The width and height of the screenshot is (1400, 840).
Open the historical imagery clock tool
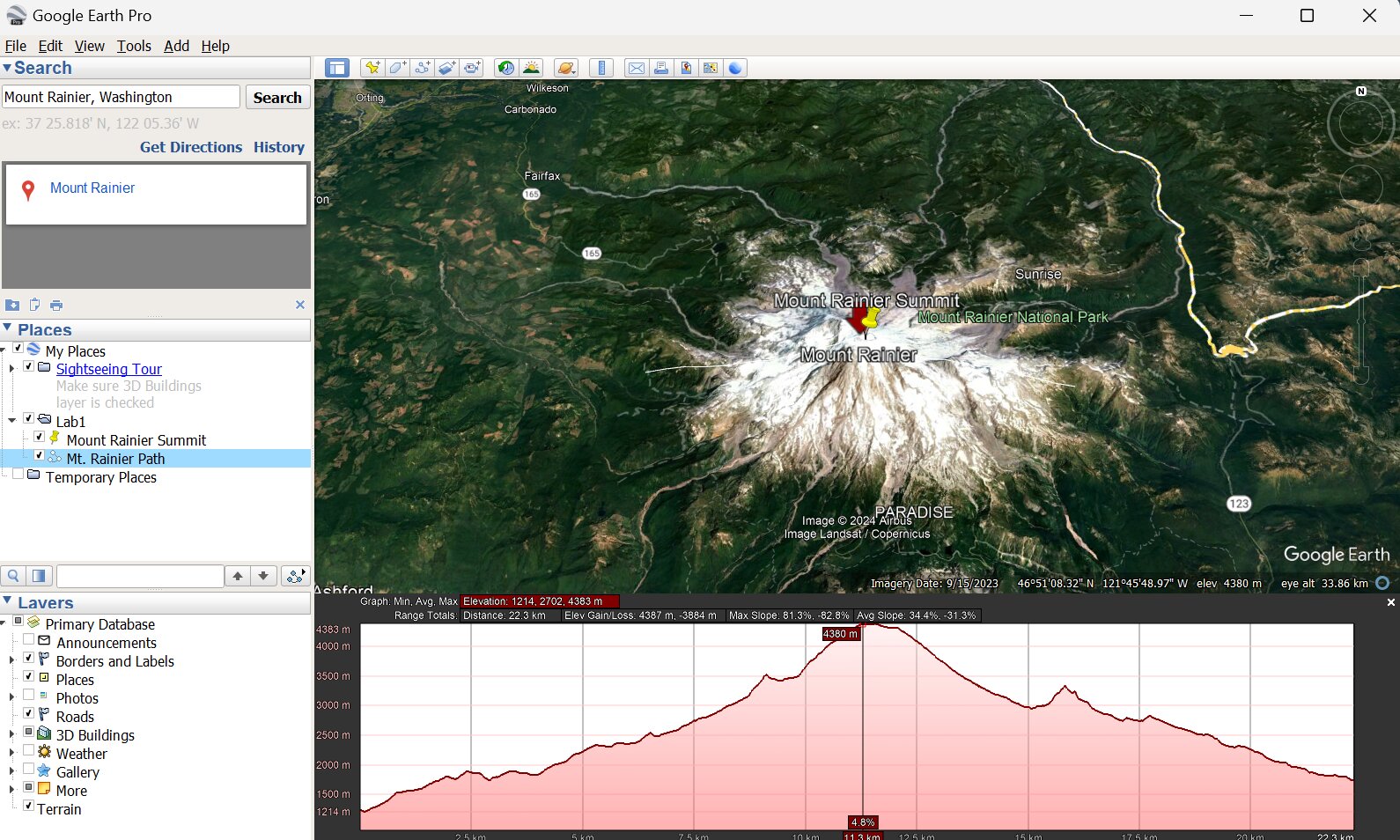(506, 68)
